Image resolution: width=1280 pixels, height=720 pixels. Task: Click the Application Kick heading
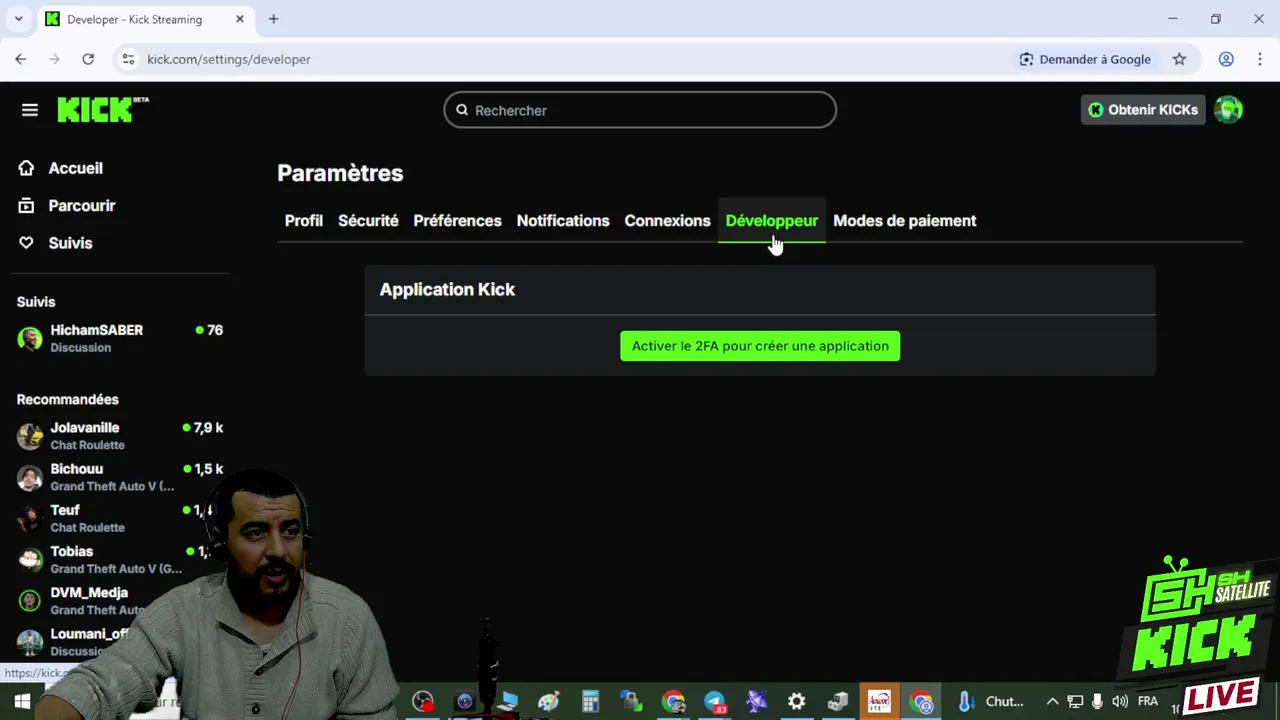tap(447, 290)
